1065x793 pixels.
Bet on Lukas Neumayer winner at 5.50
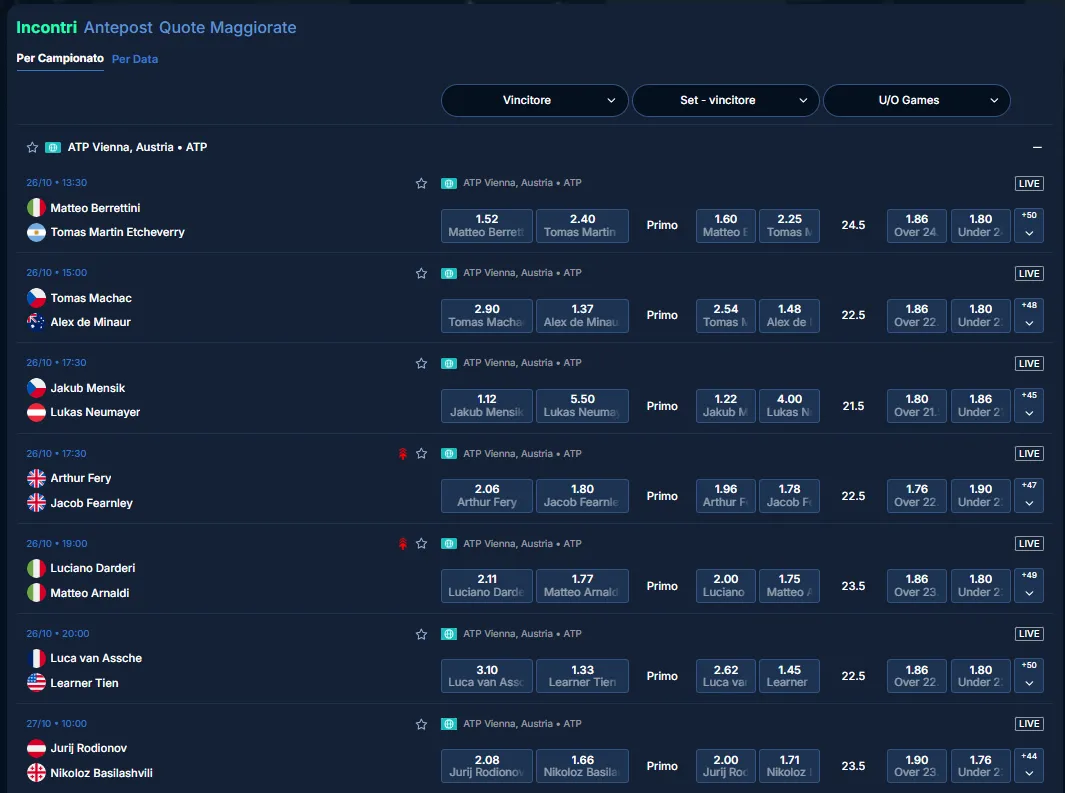582,406
